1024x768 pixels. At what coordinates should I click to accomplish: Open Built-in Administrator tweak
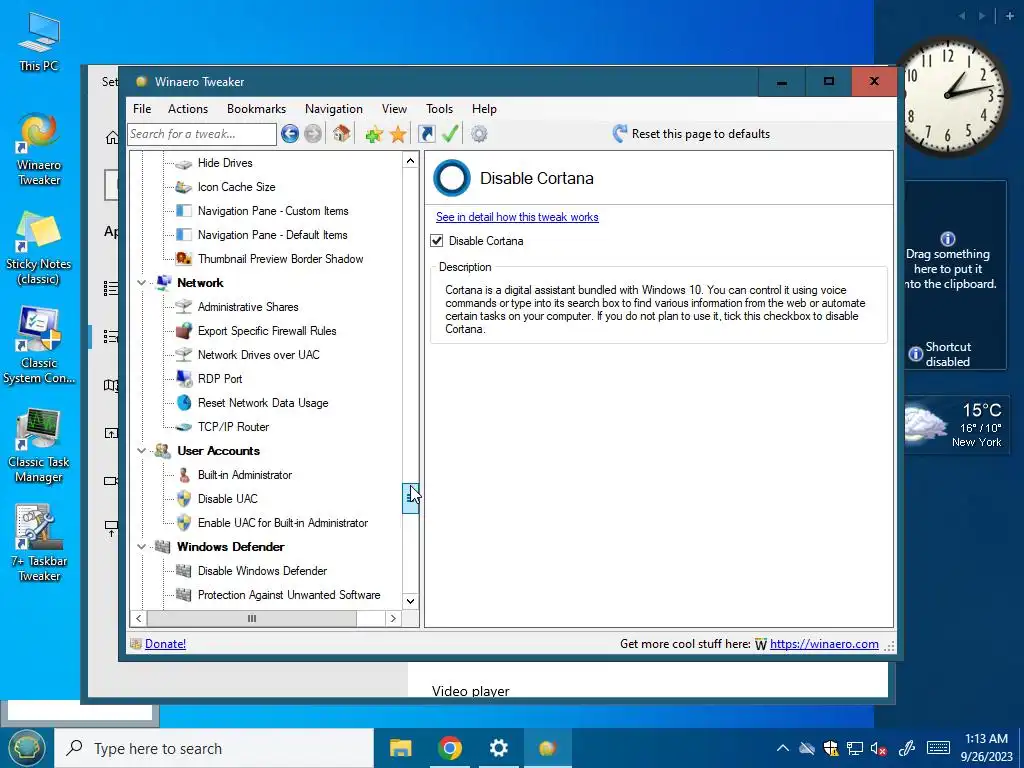pos(244,475)
